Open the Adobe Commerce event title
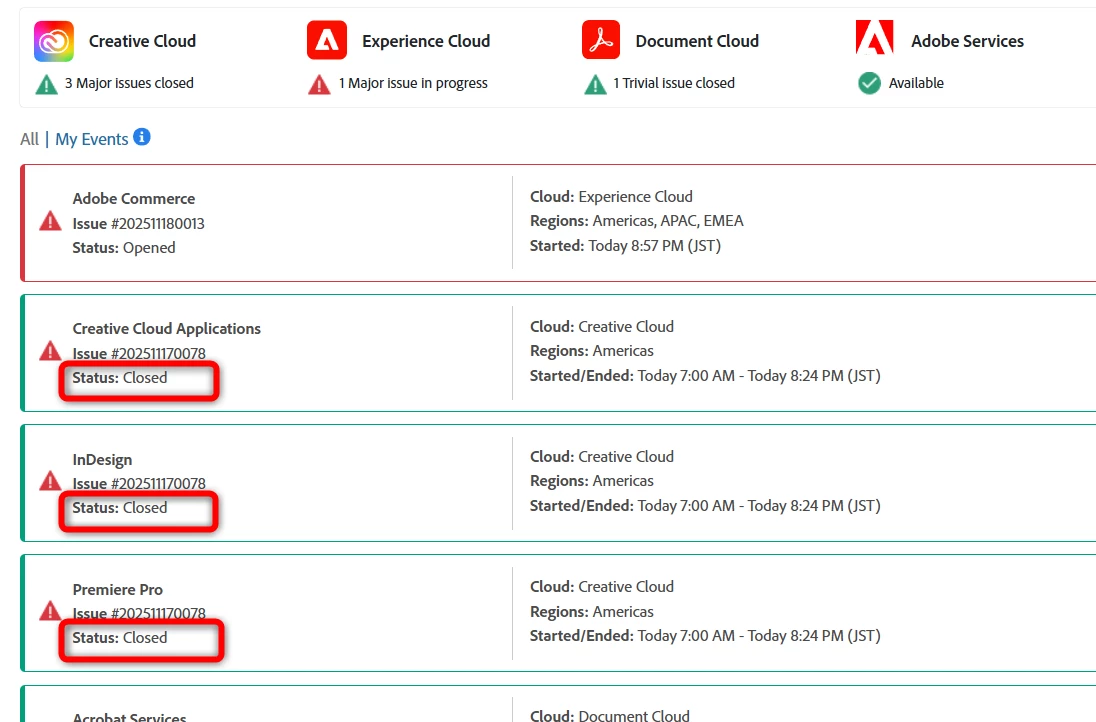 click(134, 198)
